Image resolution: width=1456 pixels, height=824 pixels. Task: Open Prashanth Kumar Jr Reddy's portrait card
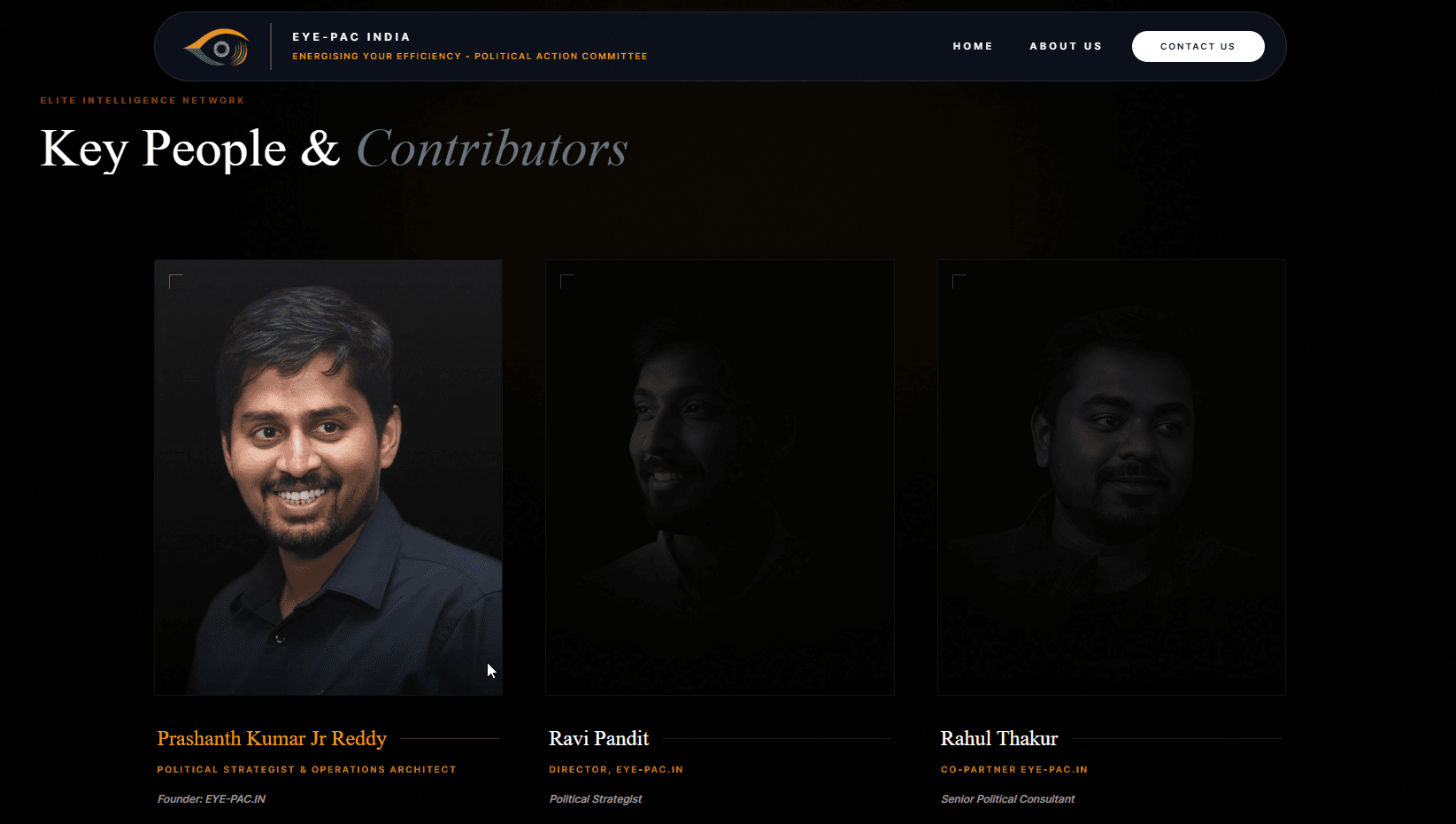tap(328, 477)
